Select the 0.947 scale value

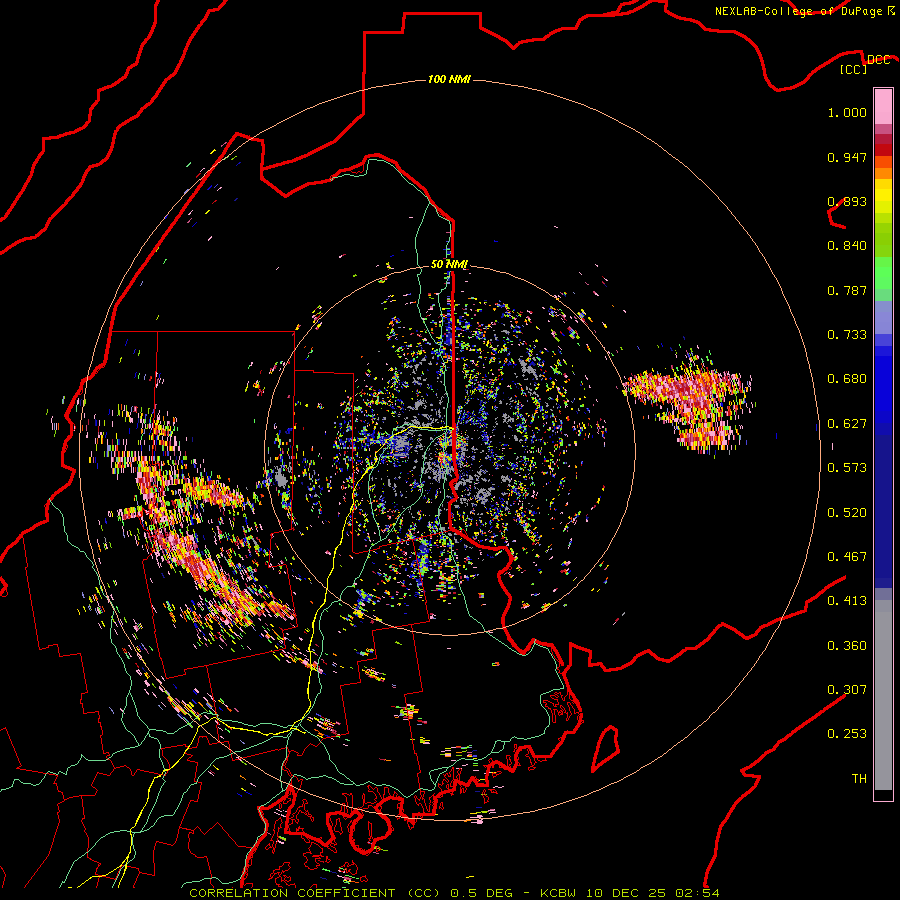pyautogui.click(x=847, y=157)
